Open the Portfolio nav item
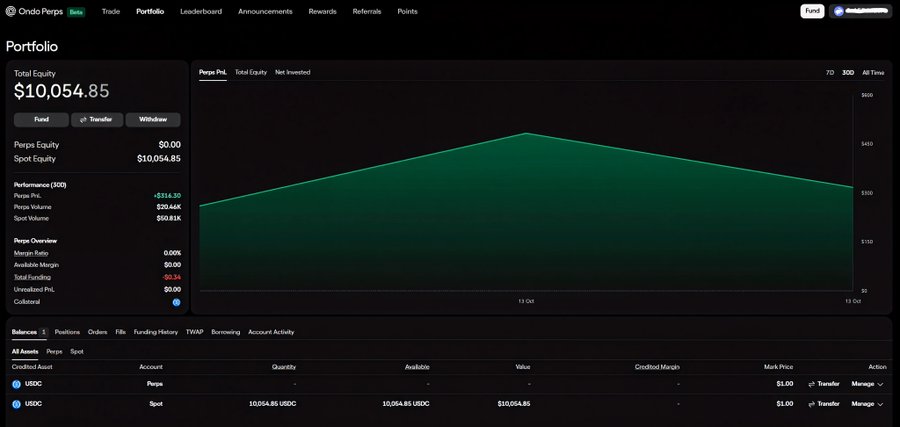900x427 pixels. tap(150, 11)
